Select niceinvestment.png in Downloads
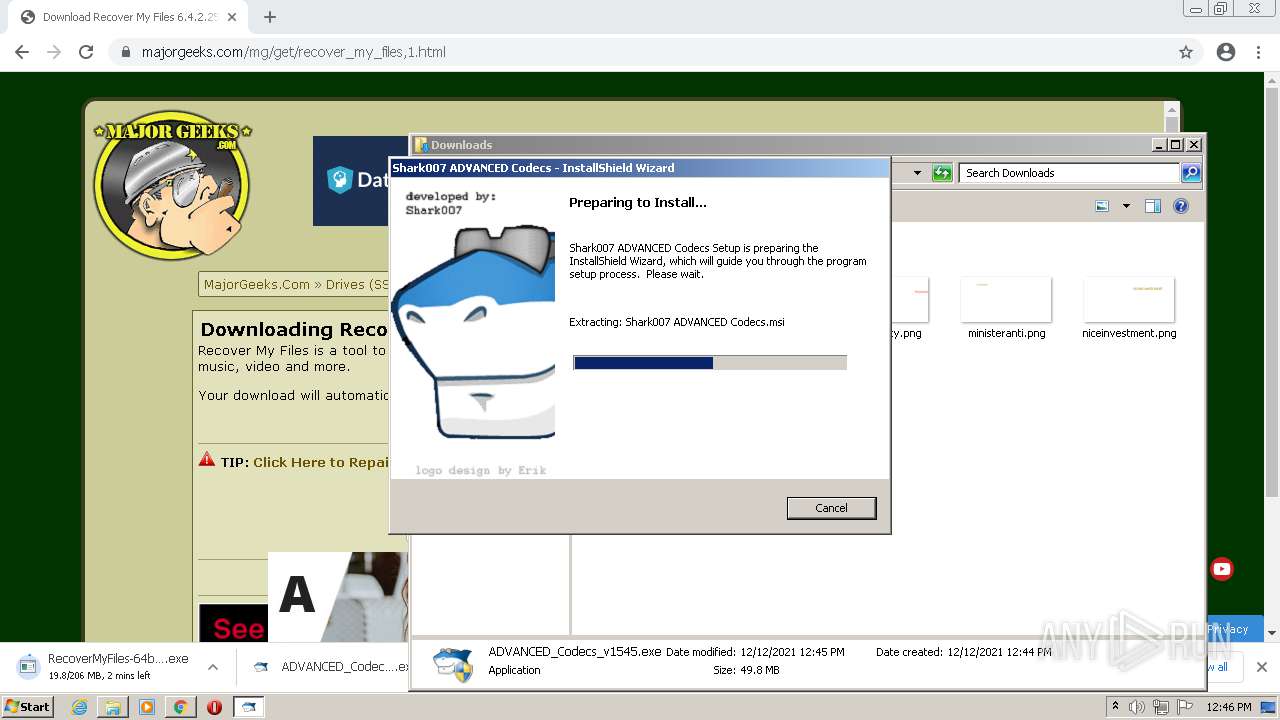Image resolution: width=1280 pixels, height=720 pixels. coord(1129,308)
